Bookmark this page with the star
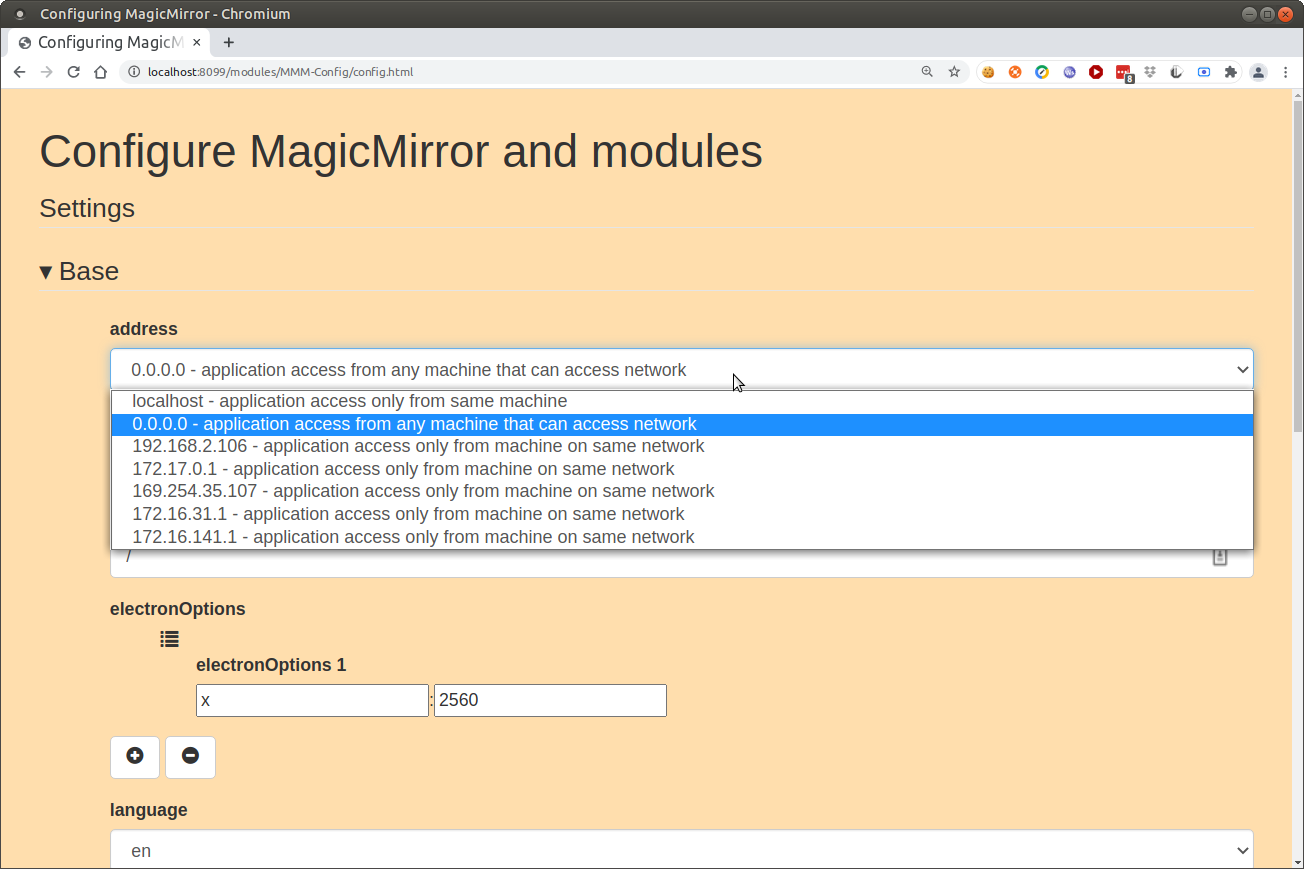This screenshot has width=1304, height=869. pyautogui.click(x=954, y=72)
